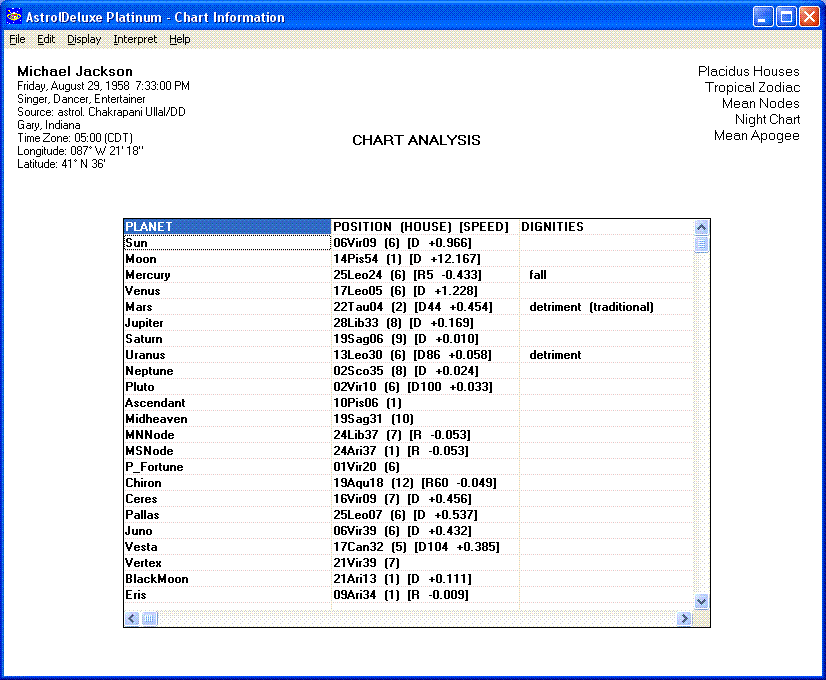Open the Interpret menu
The height and width of the screenshot is (680, 826).
(x=135, y=39)
